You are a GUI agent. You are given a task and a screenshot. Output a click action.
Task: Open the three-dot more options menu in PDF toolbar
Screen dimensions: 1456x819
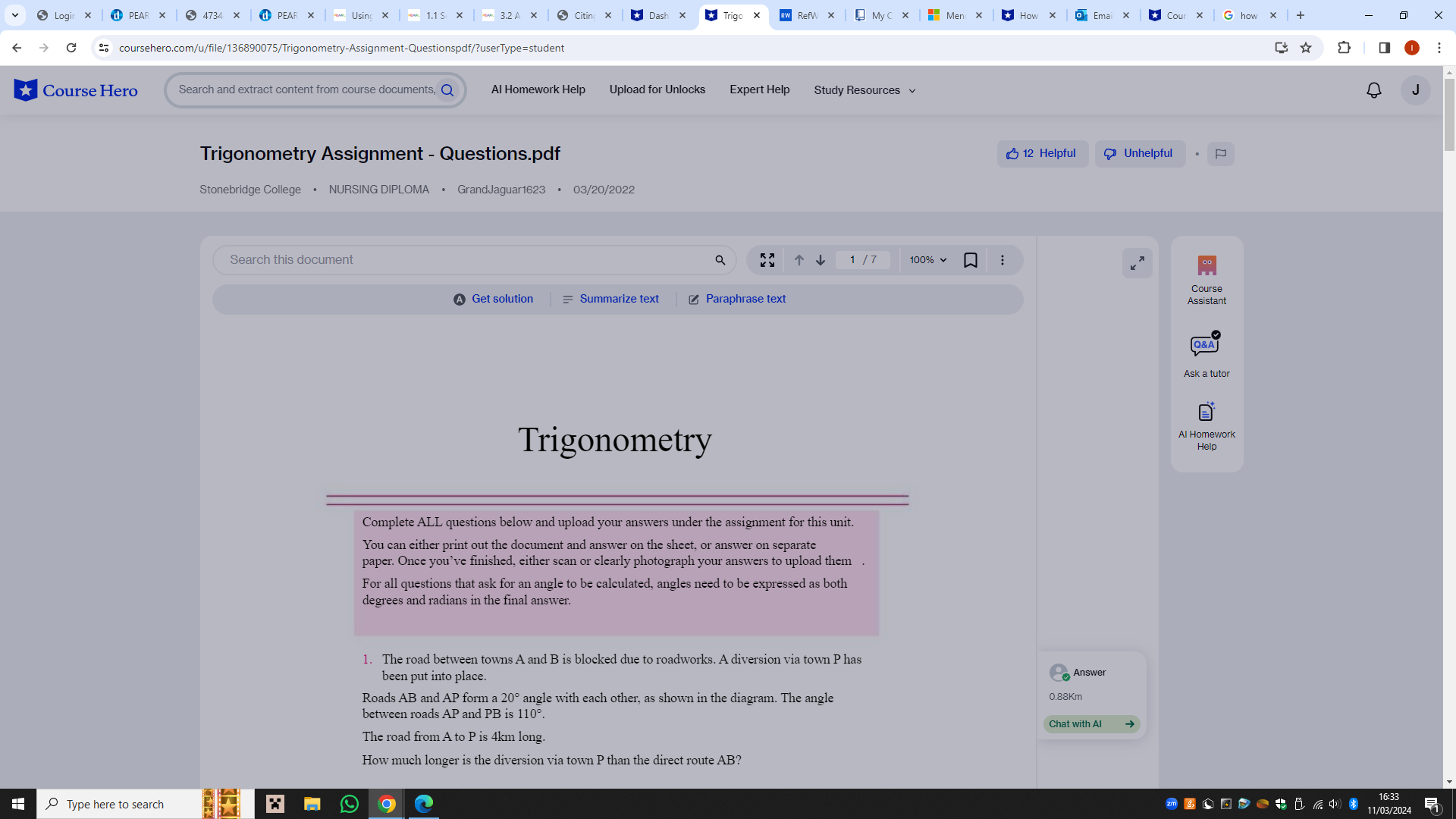[1002, 259]
